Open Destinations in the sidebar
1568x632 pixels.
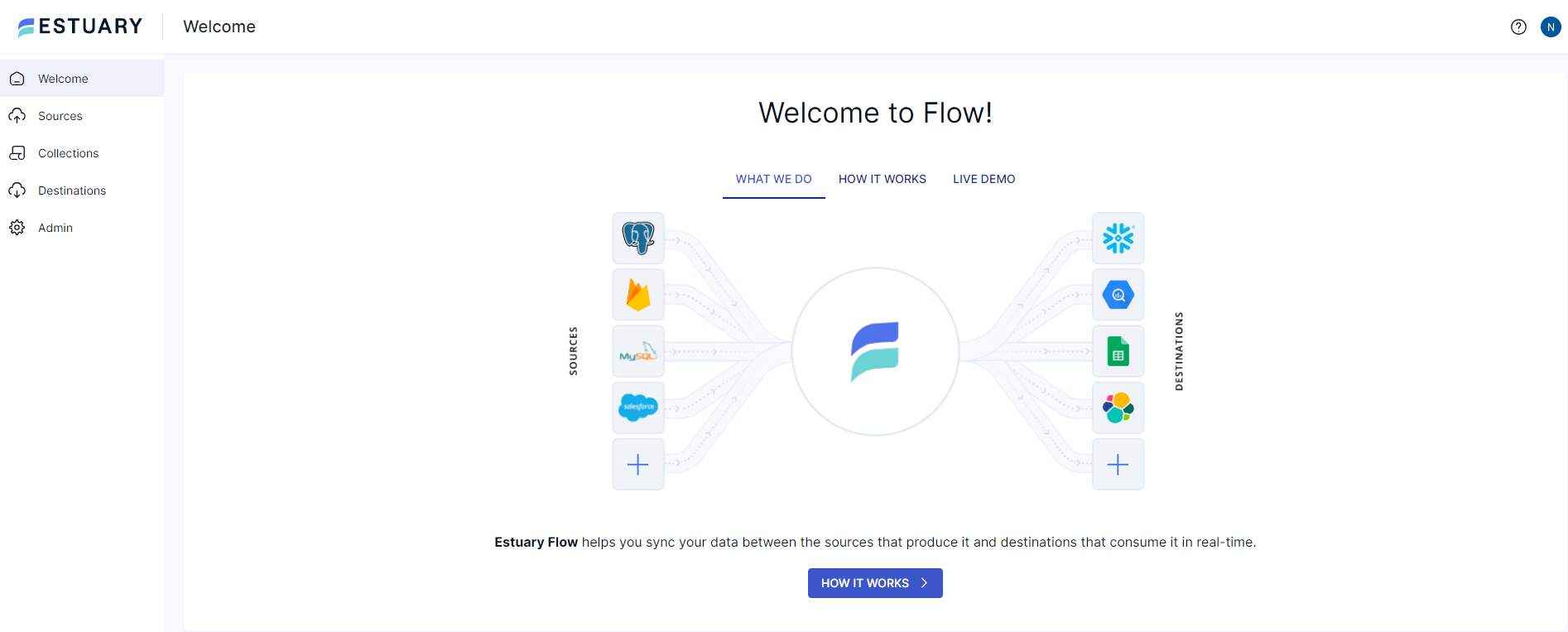click(82, 191)
